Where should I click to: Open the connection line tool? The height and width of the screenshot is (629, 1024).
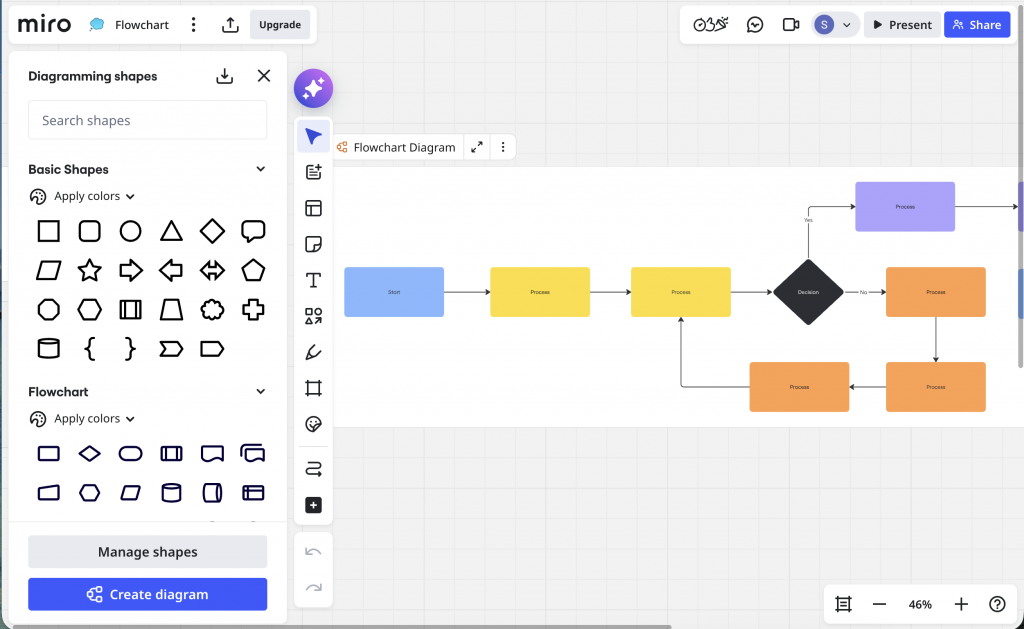tap(313, 467)
